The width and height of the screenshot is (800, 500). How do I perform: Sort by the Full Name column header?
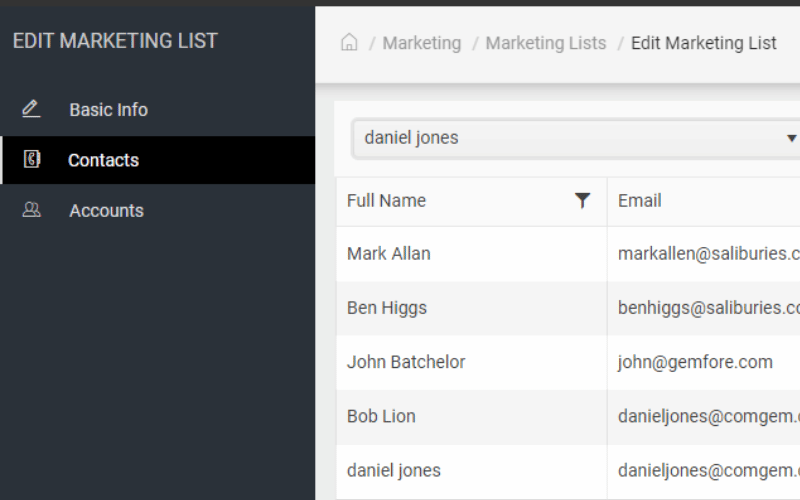point(386,201)
